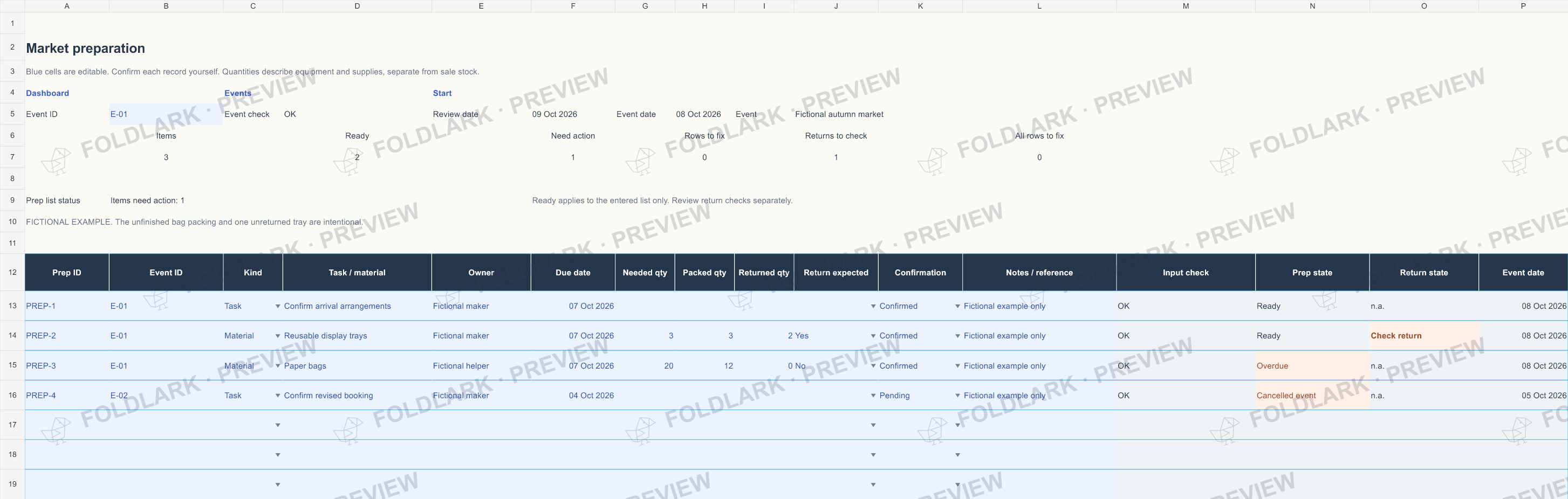Screen dimensions: 1568x499
Task: Click the packed quantity '12' cell
Action: (704, 366)
